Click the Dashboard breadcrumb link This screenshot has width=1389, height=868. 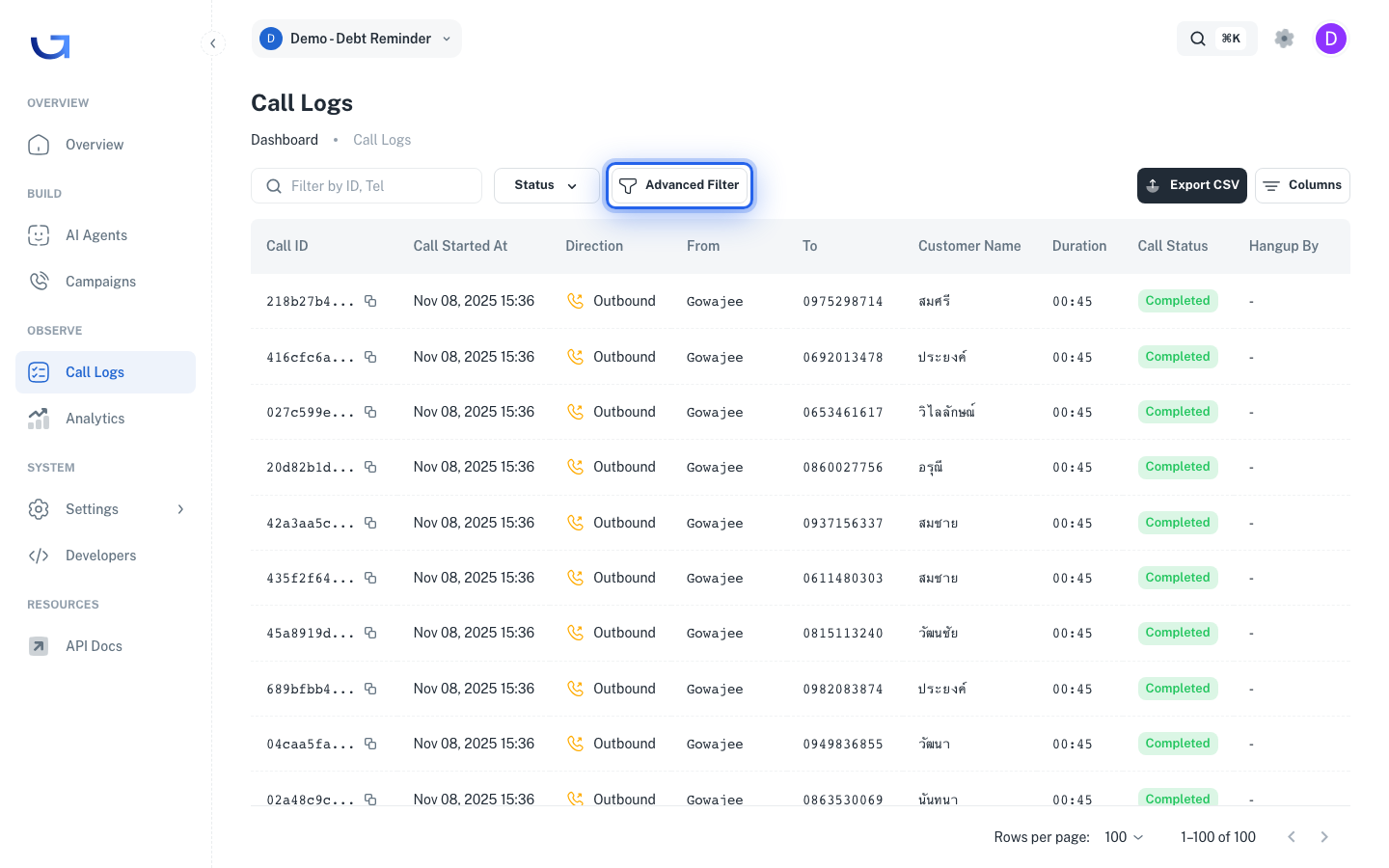(x=285, y=140)
